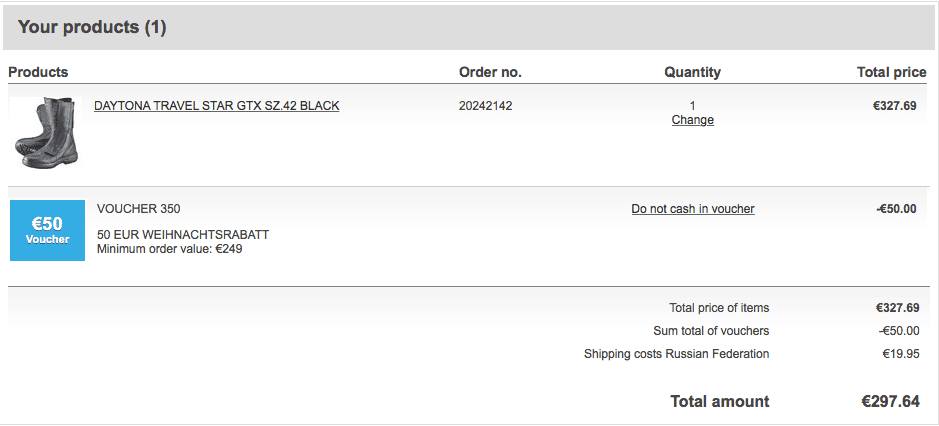939x426 pixels.
Task: Click the Total price of items label
Action: click(719, 308)
